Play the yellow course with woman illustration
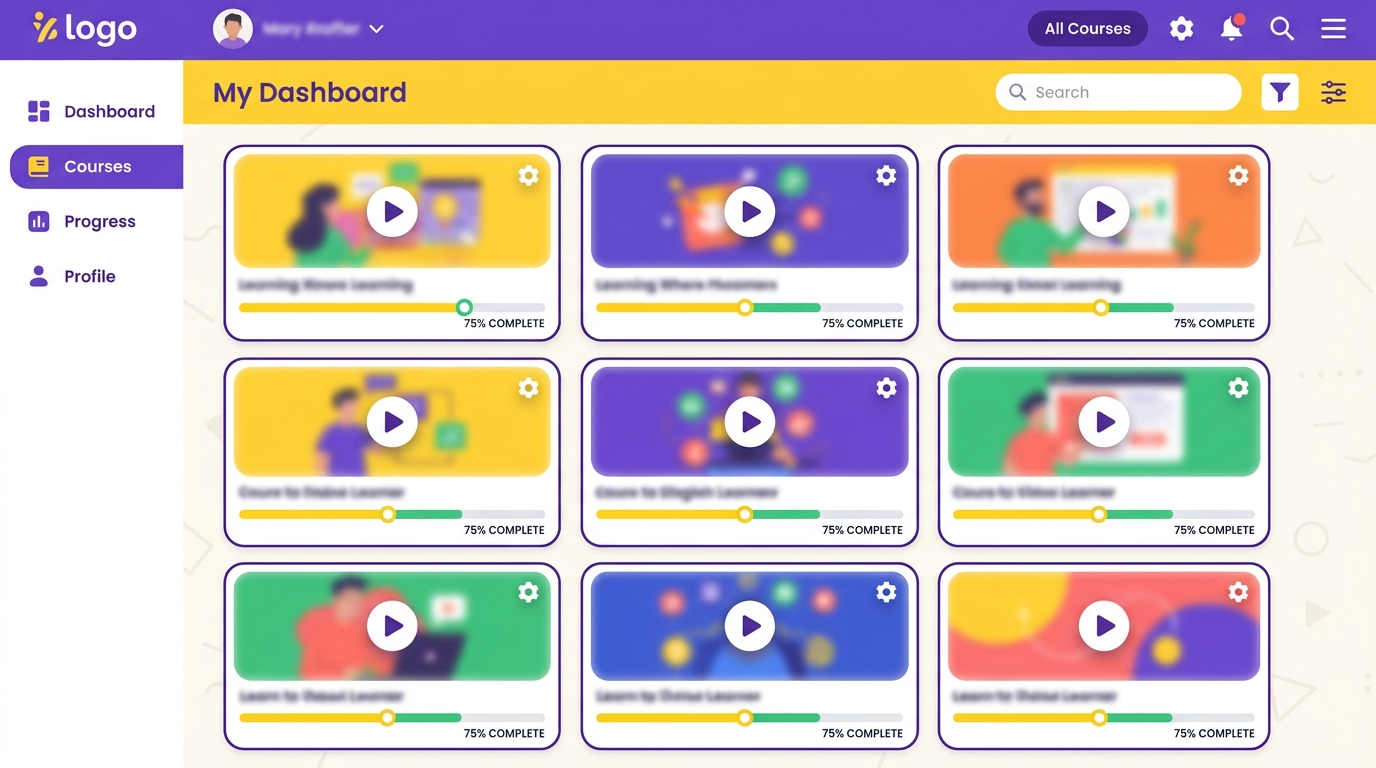Screen dimensions: 1376x768 (x=392, y=211)
